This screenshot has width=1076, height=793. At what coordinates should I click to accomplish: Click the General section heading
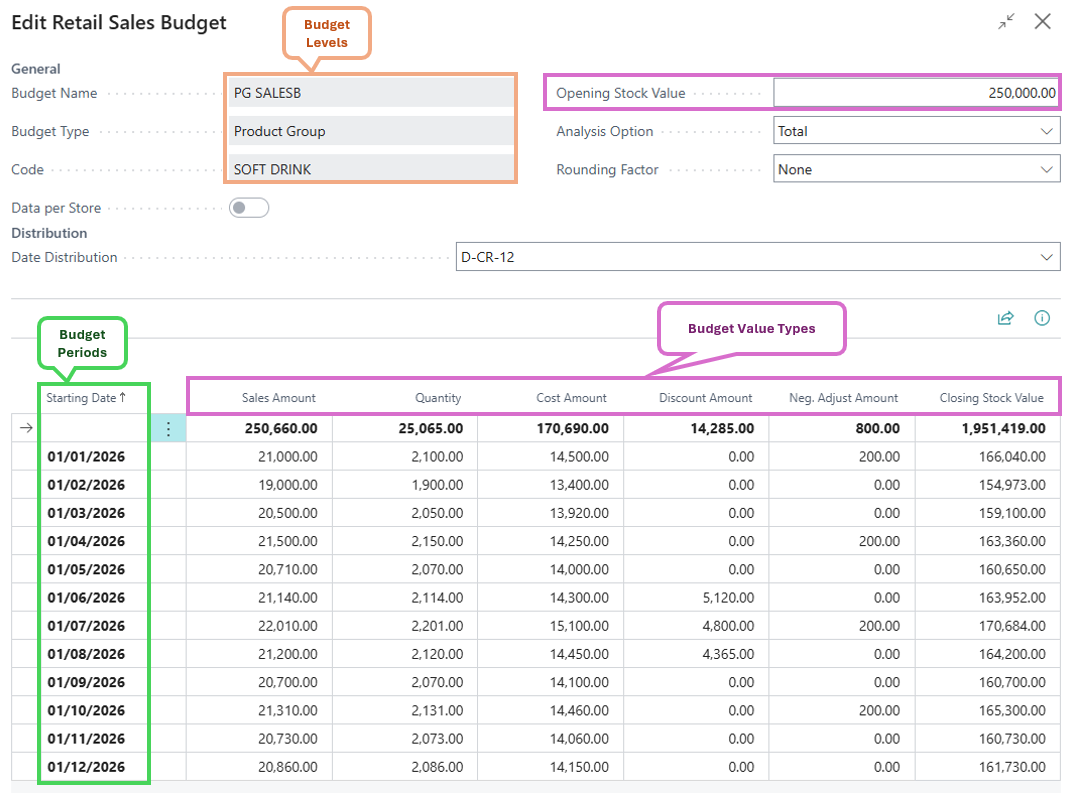coord(36,69)
